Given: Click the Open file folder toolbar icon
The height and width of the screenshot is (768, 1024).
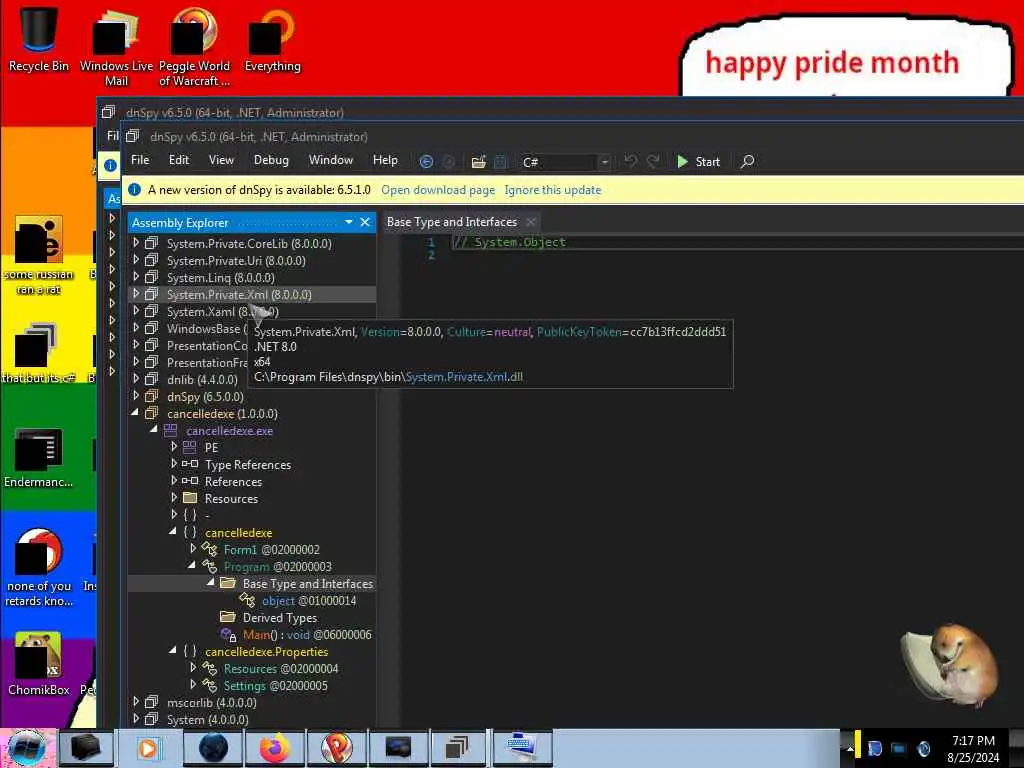Looking at the screenshot, I should coord(479,161).
